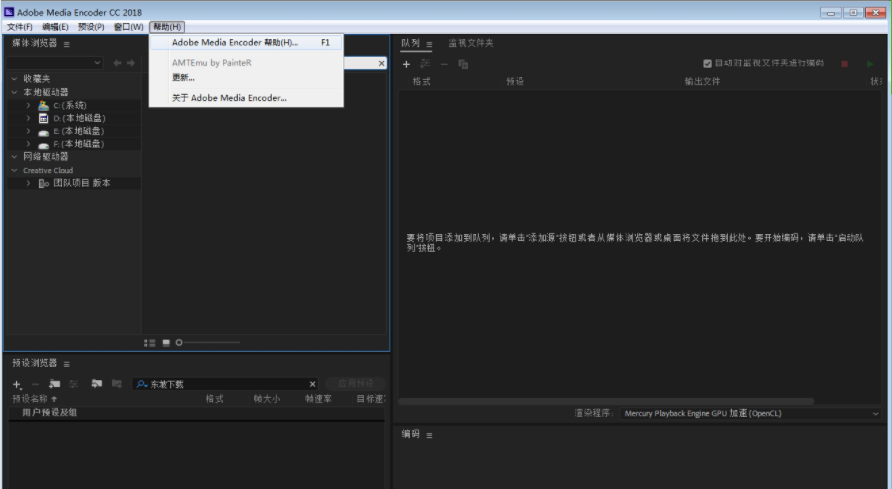Close the 帮助(H) menu
Screen dimensions: 892x489
coord(167,27)
